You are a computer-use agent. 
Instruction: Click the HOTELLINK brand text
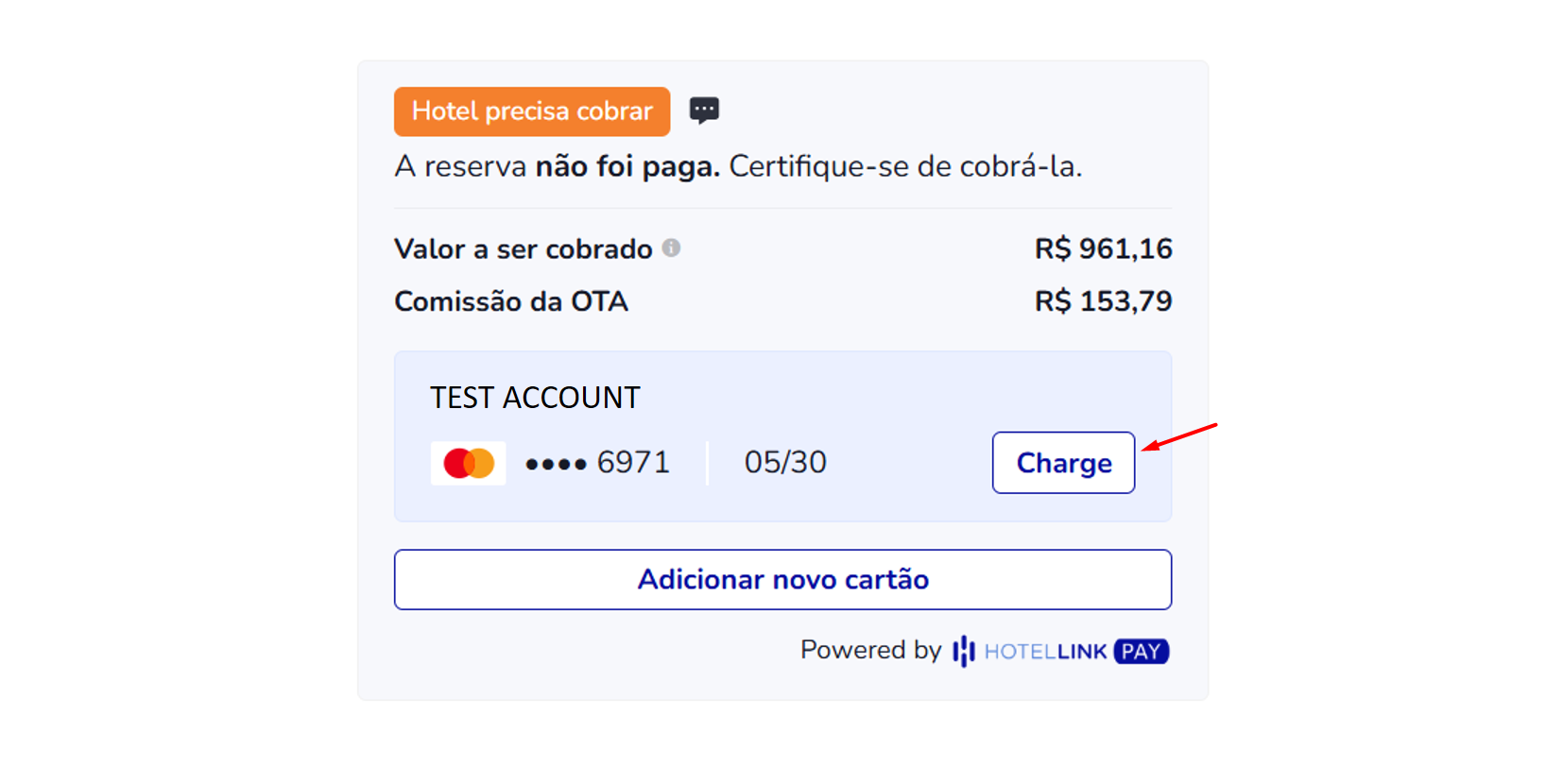pyautogui.click(x=1045, y=652)
